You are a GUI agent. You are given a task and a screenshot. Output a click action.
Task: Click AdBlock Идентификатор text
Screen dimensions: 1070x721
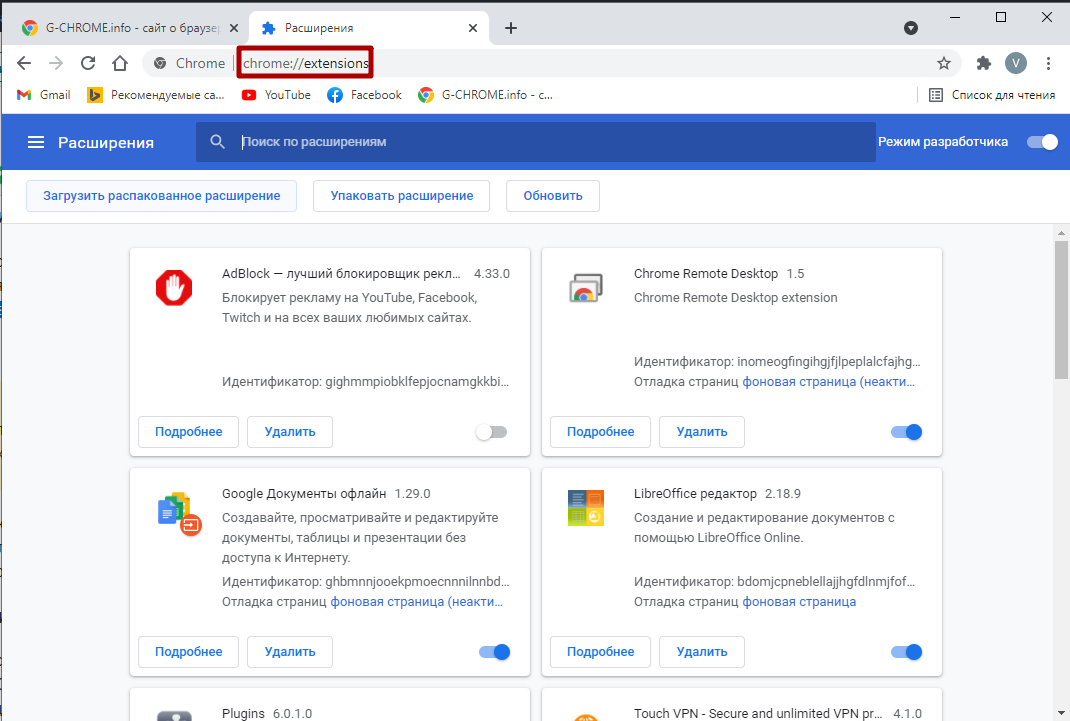point(366,382)
